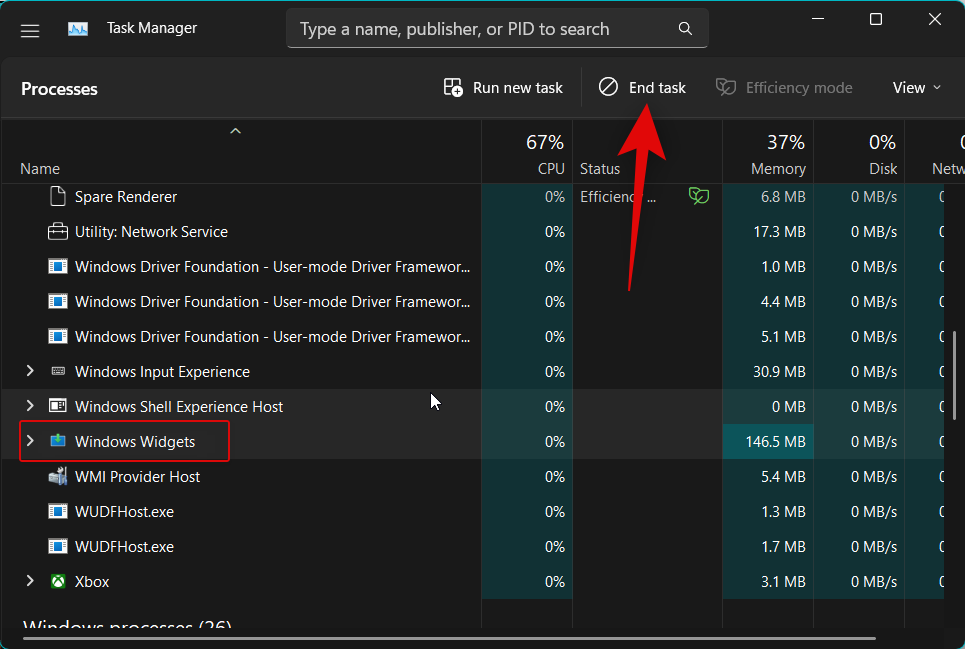
Task: Select the Processes page heading
Action: click(x=59, y=89)
